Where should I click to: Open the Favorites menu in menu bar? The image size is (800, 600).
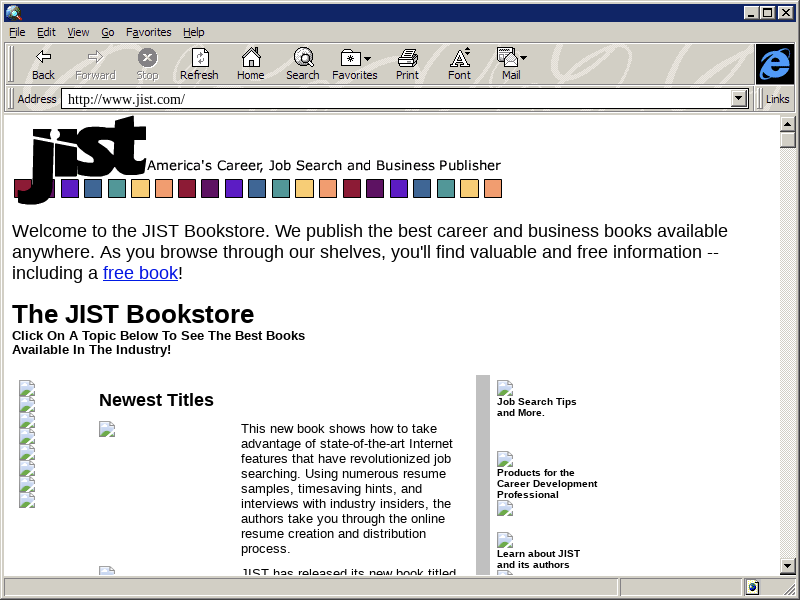point(148,32)
